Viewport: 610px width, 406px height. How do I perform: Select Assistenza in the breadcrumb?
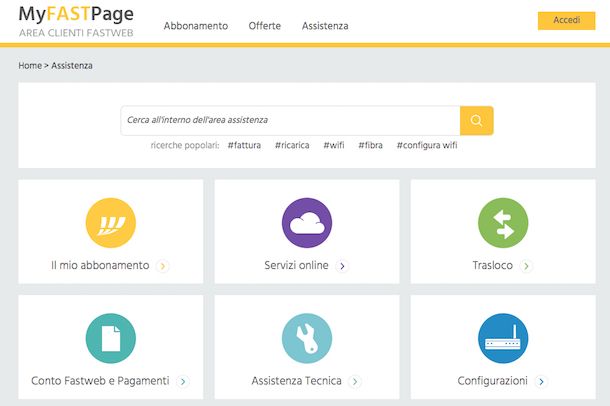click(x=72, y=66)
